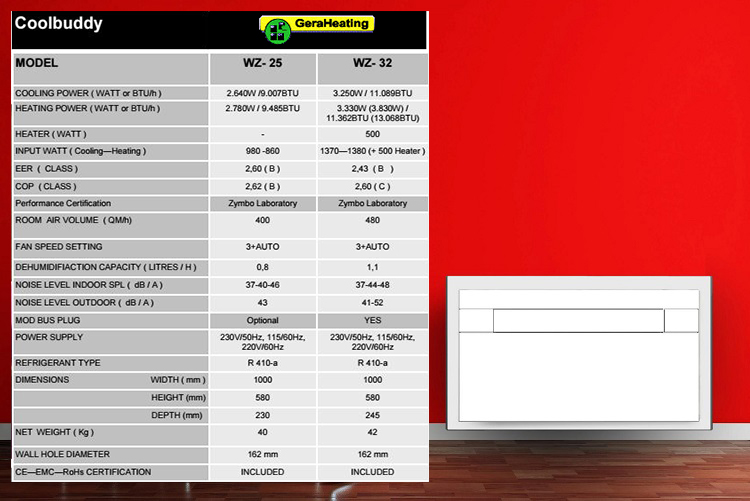
Task: Click the DEHUMIDIFIACTION CAPACITY label
Action: point(106,267)
